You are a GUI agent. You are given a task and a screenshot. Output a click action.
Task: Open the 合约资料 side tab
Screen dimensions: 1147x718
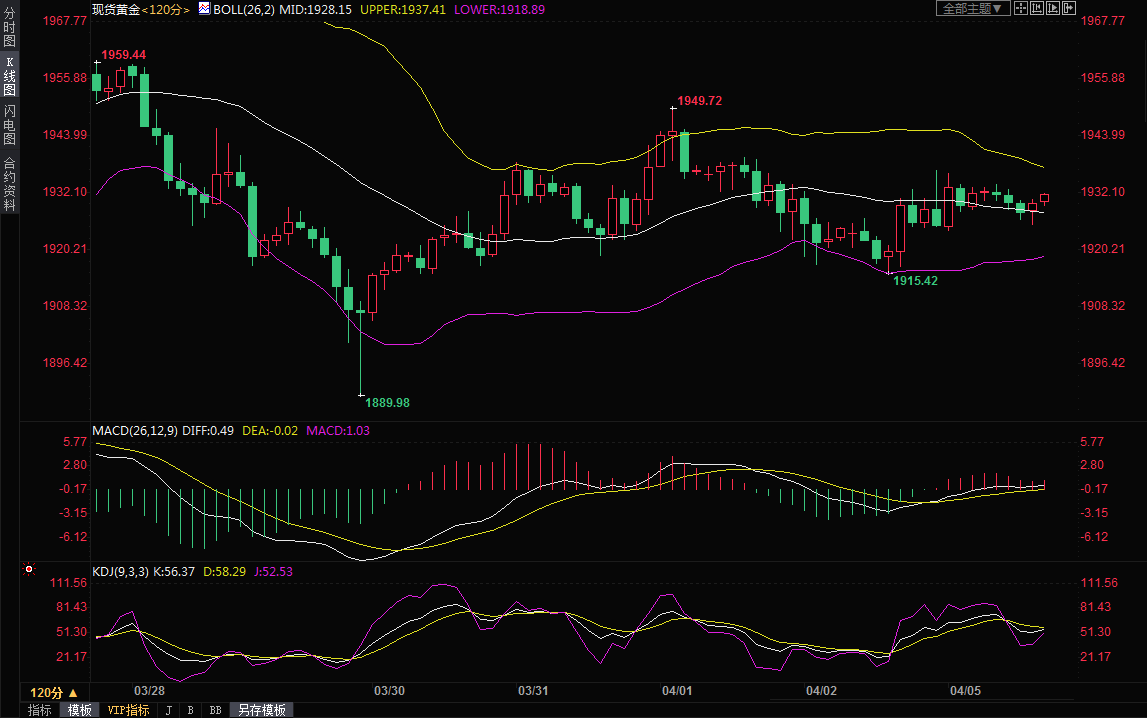point(9,182)
